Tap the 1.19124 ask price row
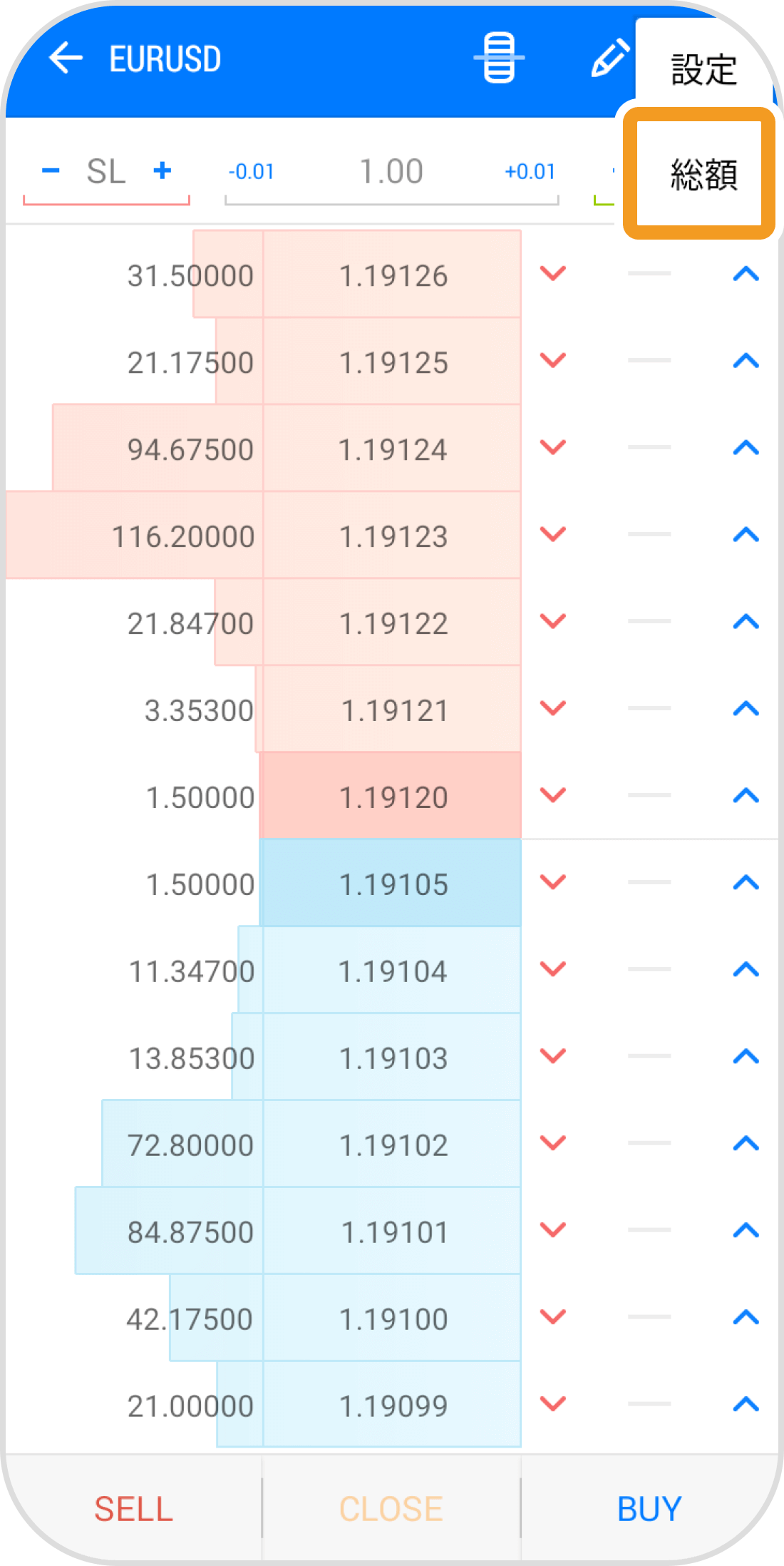This screenshot has height=1566, width=784. tap(392, 449)
